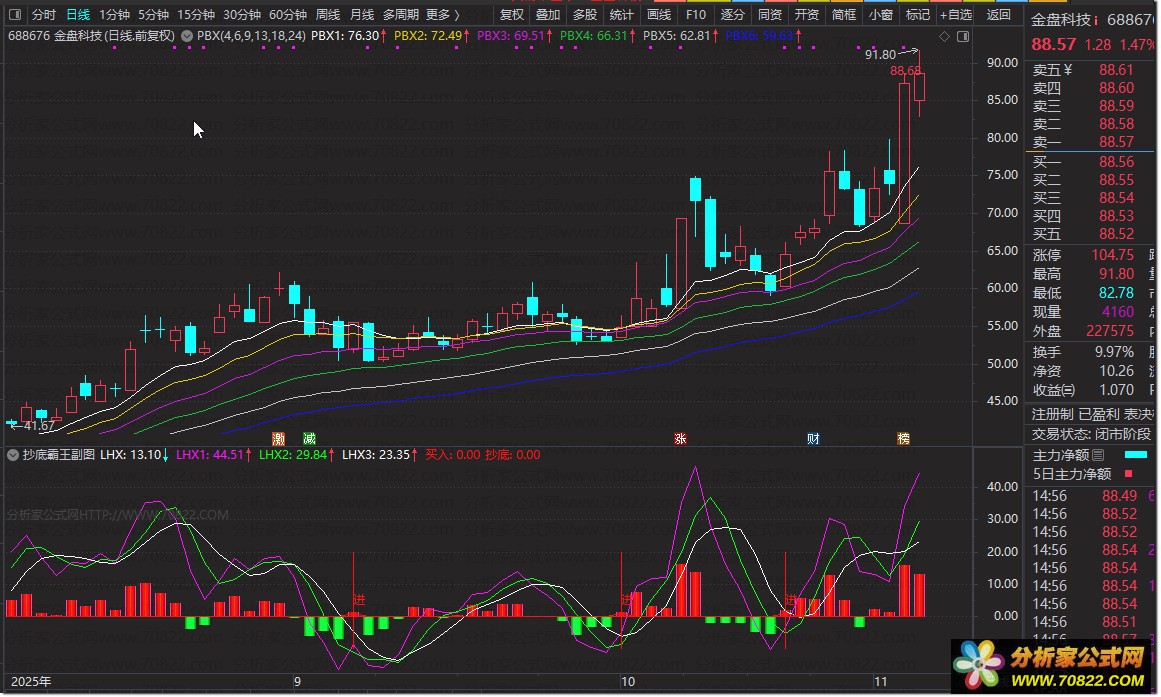Activate the 画线 drawing tool
The width and height of the screenshot is (1161, 697).
[659, 15]
